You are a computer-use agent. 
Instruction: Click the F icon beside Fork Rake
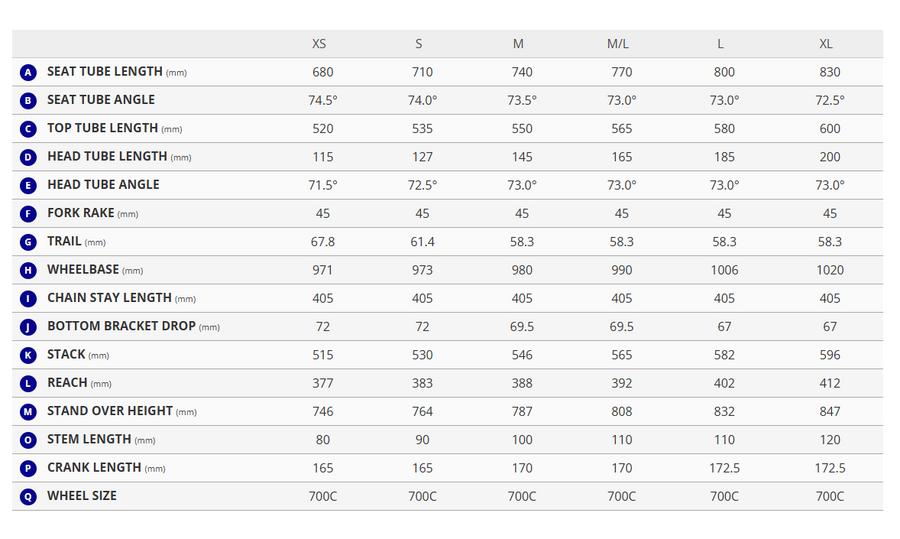pyautogui.click(x=28, y=214)
